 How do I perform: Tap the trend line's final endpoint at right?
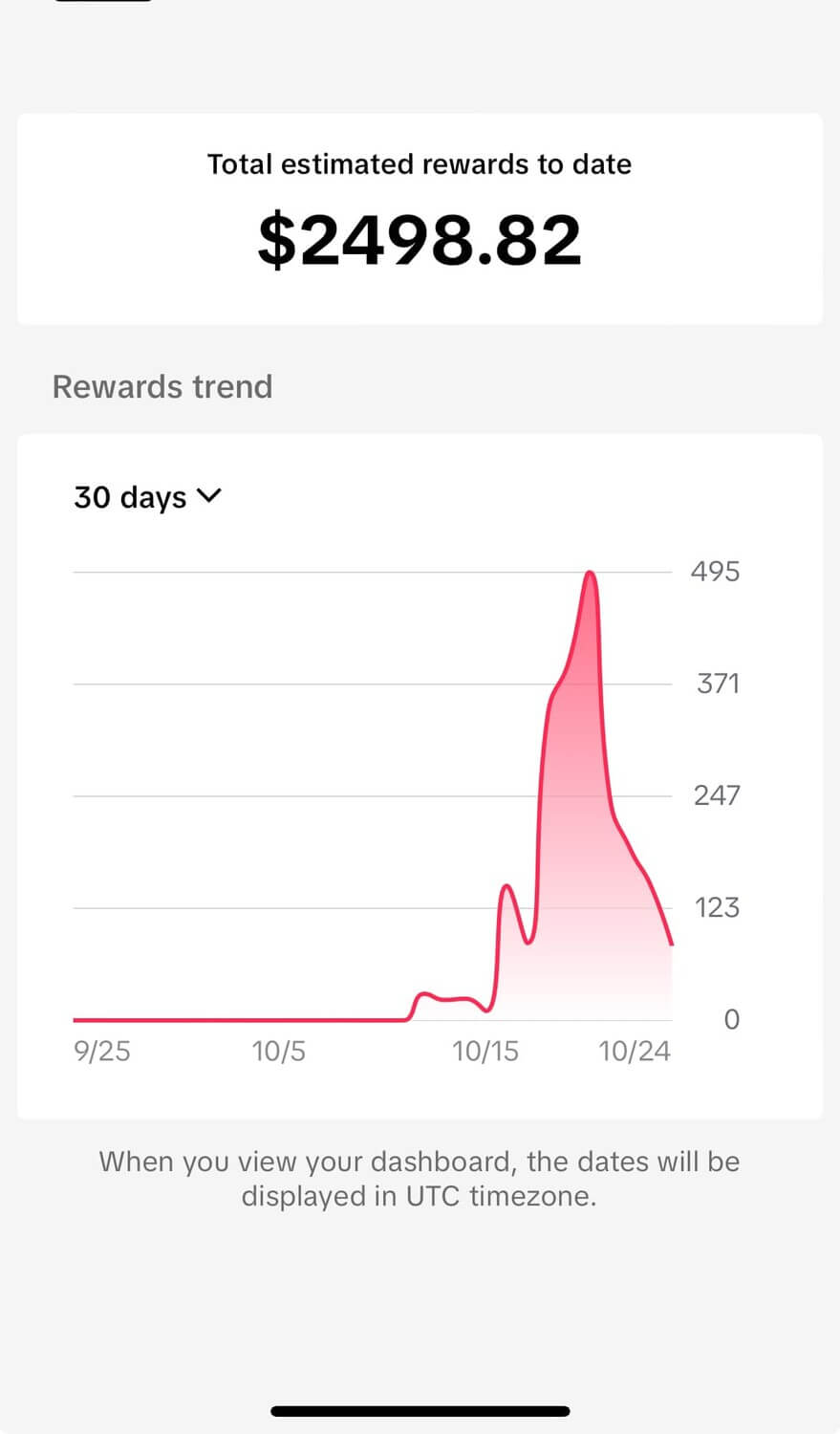point(672,944)
